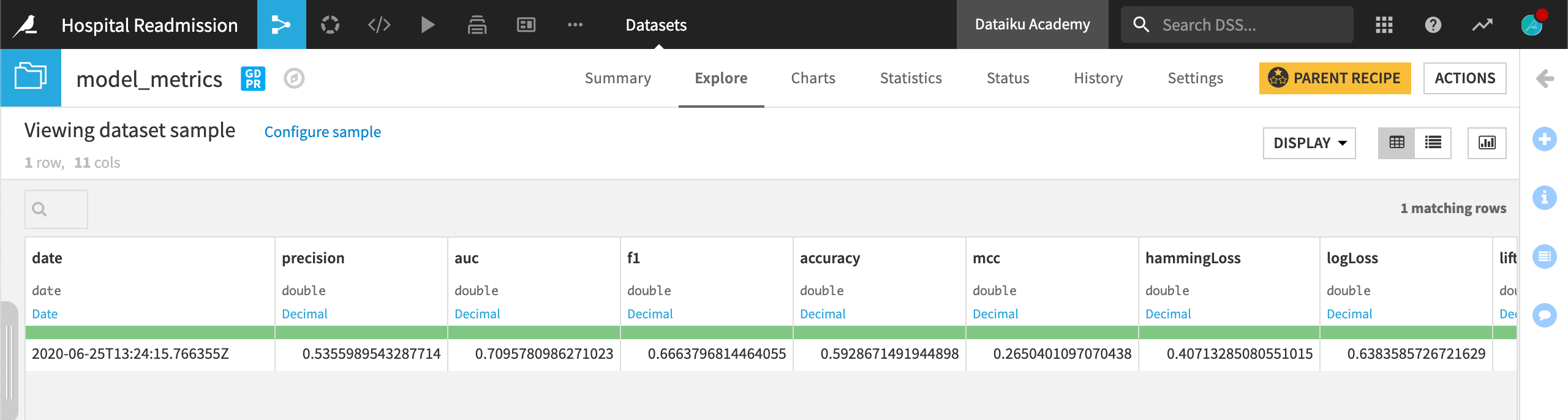Open the schema list sidebar icon

pos(1545,257)
